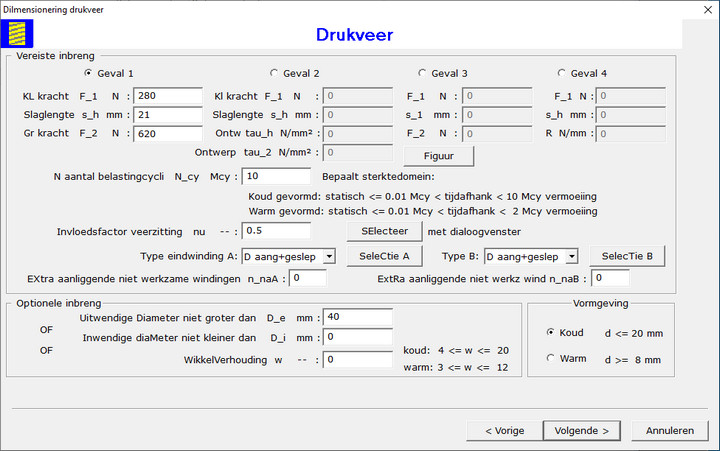The height and width of the screenshot is (451, 720).
Task: Close the Dimensionering drukveer dialog
Action: point(708,10)
